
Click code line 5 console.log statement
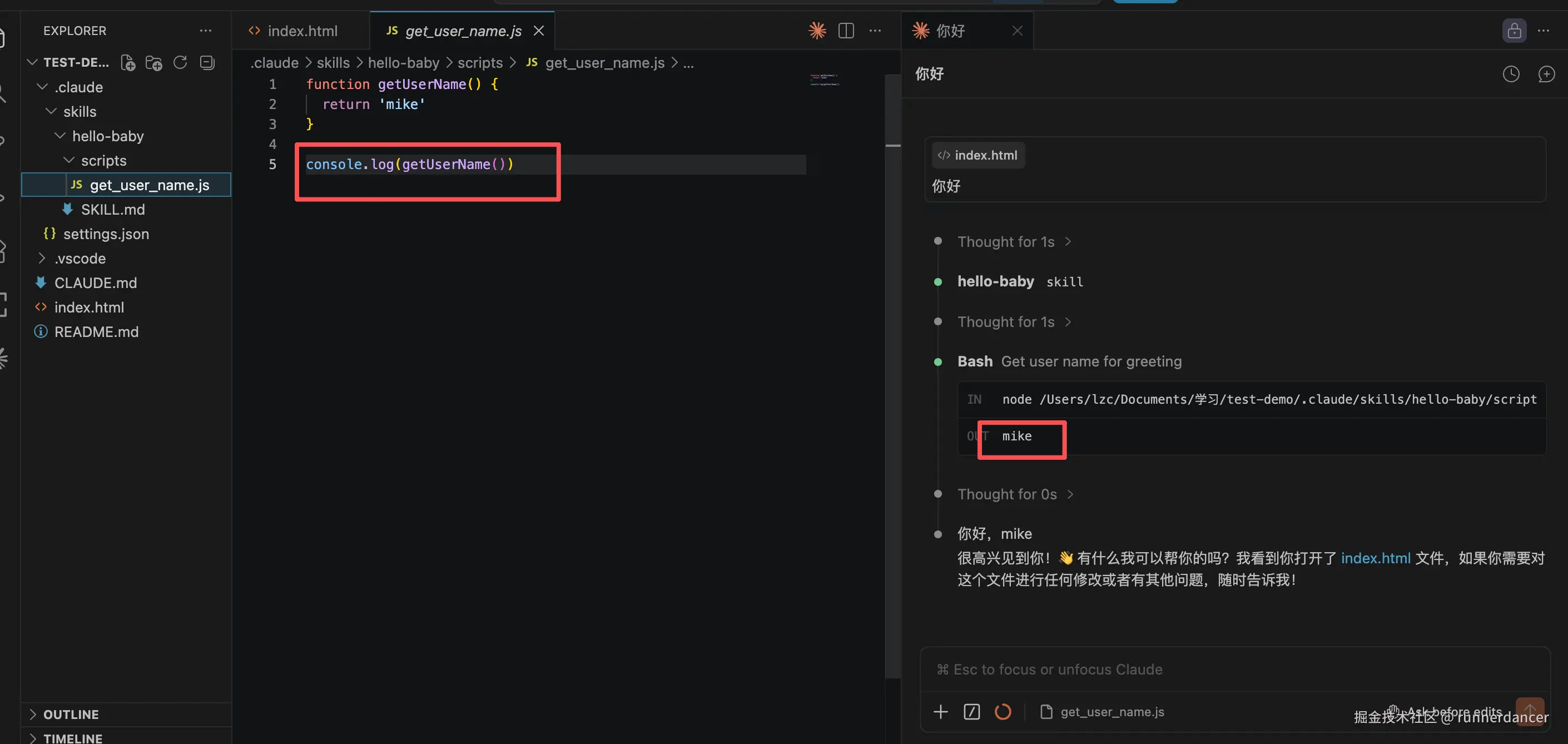(410, 165)
